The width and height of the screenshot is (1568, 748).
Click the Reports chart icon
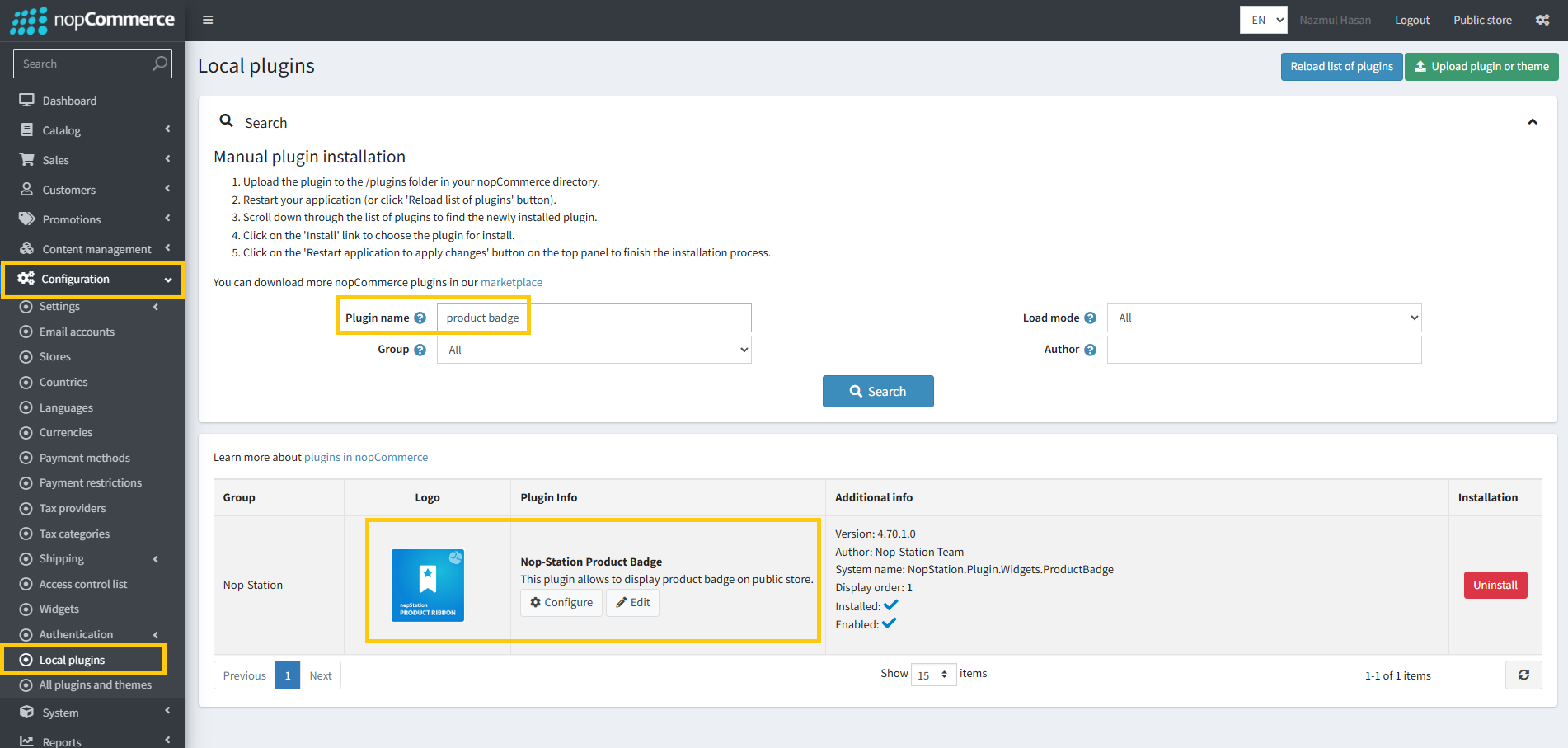click(x=27, y=741)
